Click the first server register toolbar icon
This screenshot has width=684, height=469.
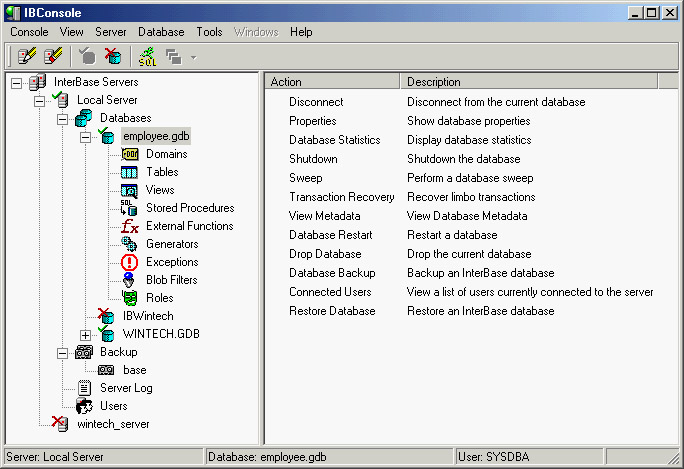pyautogui.click(x=26, y=57)
